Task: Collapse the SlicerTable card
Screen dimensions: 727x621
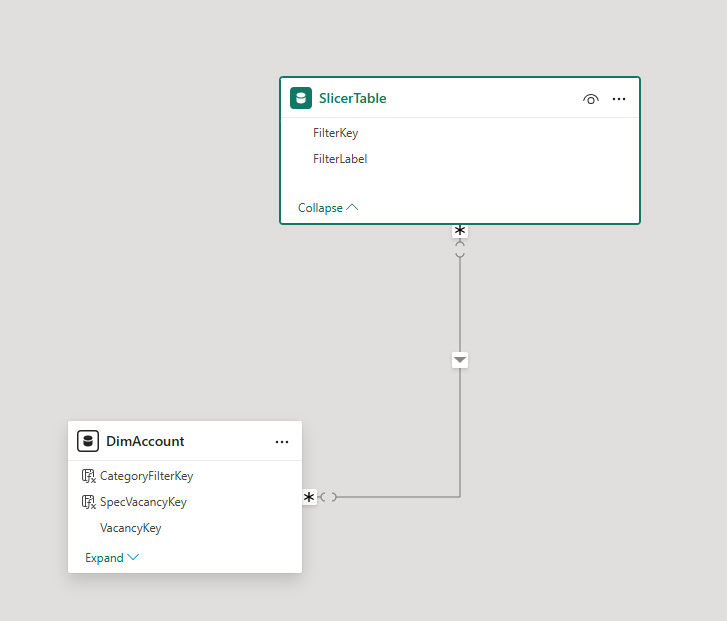Action: click(328, 208)
